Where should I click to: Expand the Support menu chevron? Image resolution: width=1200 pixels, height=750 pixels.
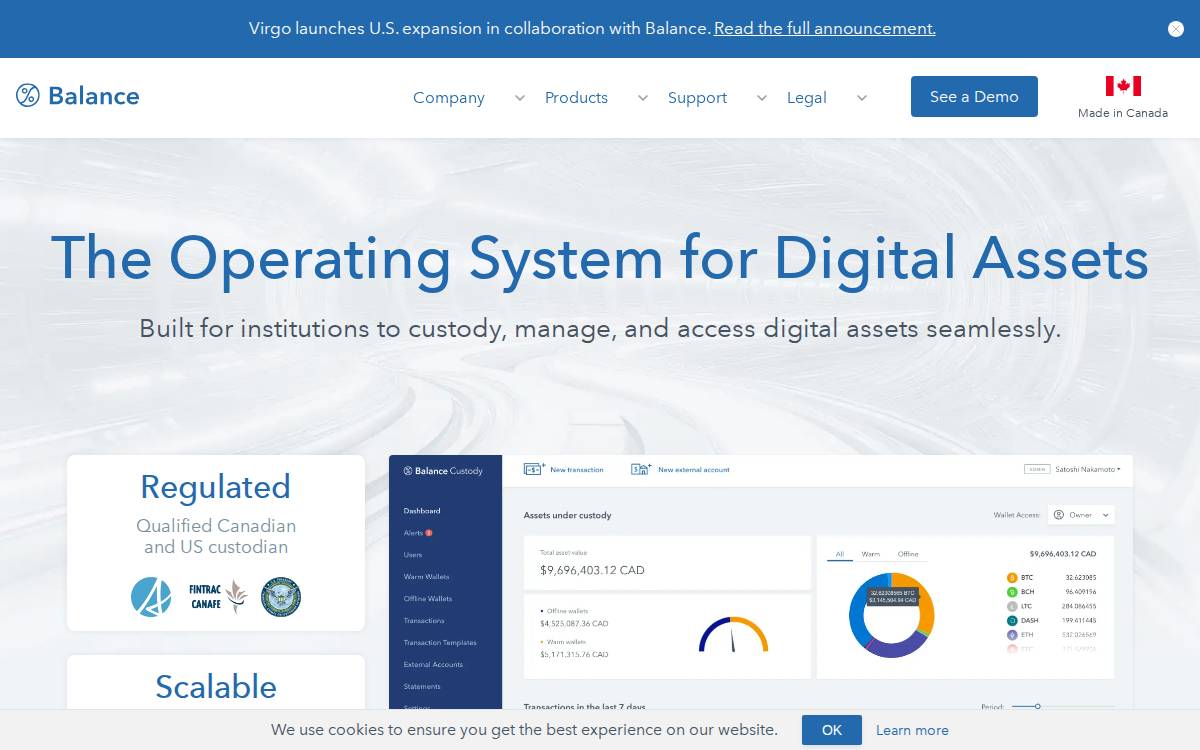(762, 98)
